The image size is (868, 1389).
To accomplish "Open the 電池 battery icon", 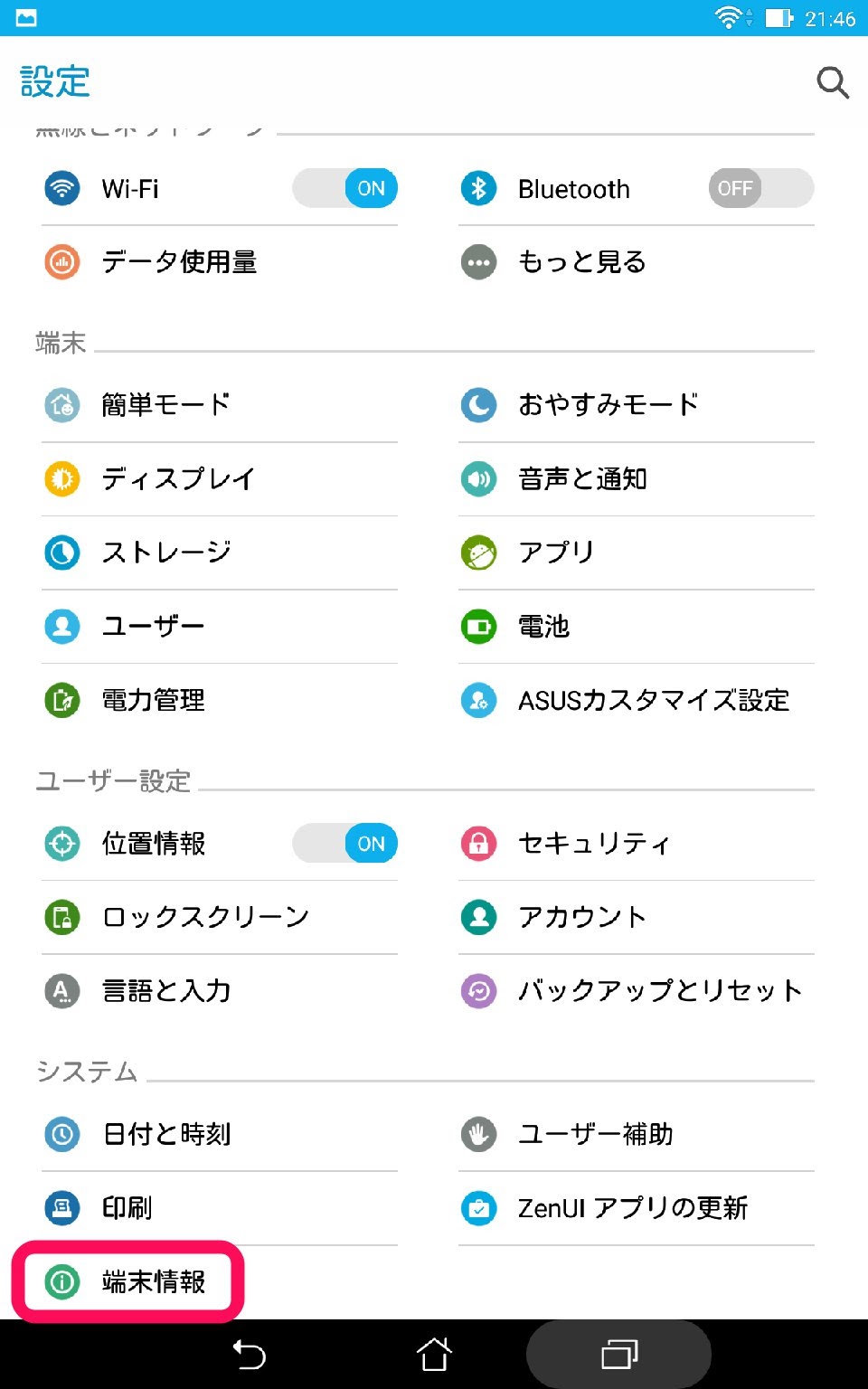I will click(x=478, y=626).
